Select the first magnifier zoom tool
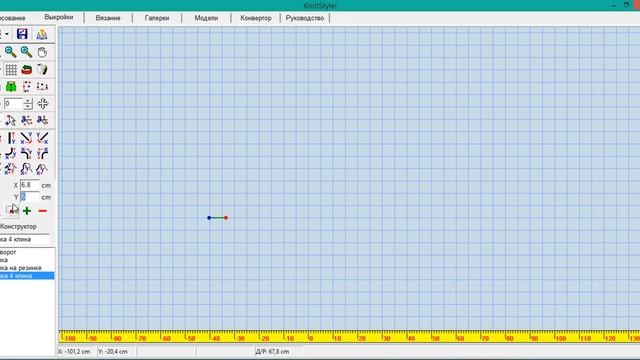This screenshot has width=640, height=360. 11,52
